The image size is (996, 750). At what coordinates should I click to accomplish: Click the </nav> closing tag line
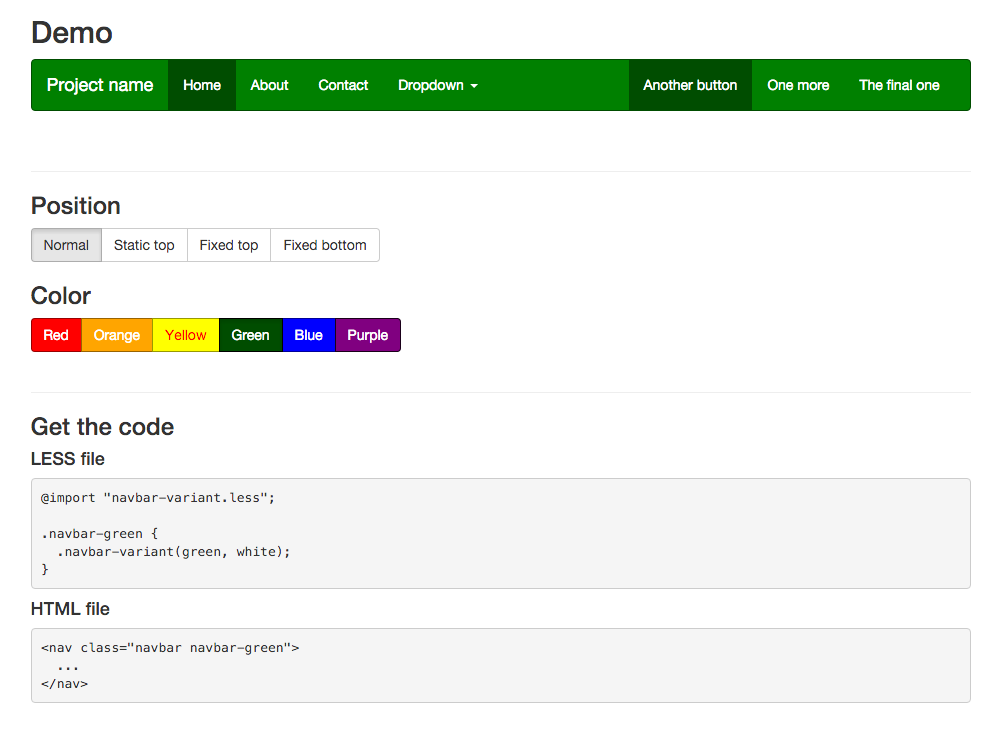pos(64,684)
